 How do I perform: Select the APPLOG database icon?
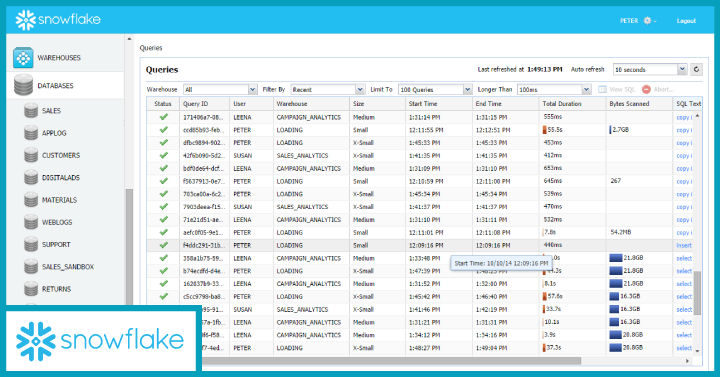pos(31,133)
